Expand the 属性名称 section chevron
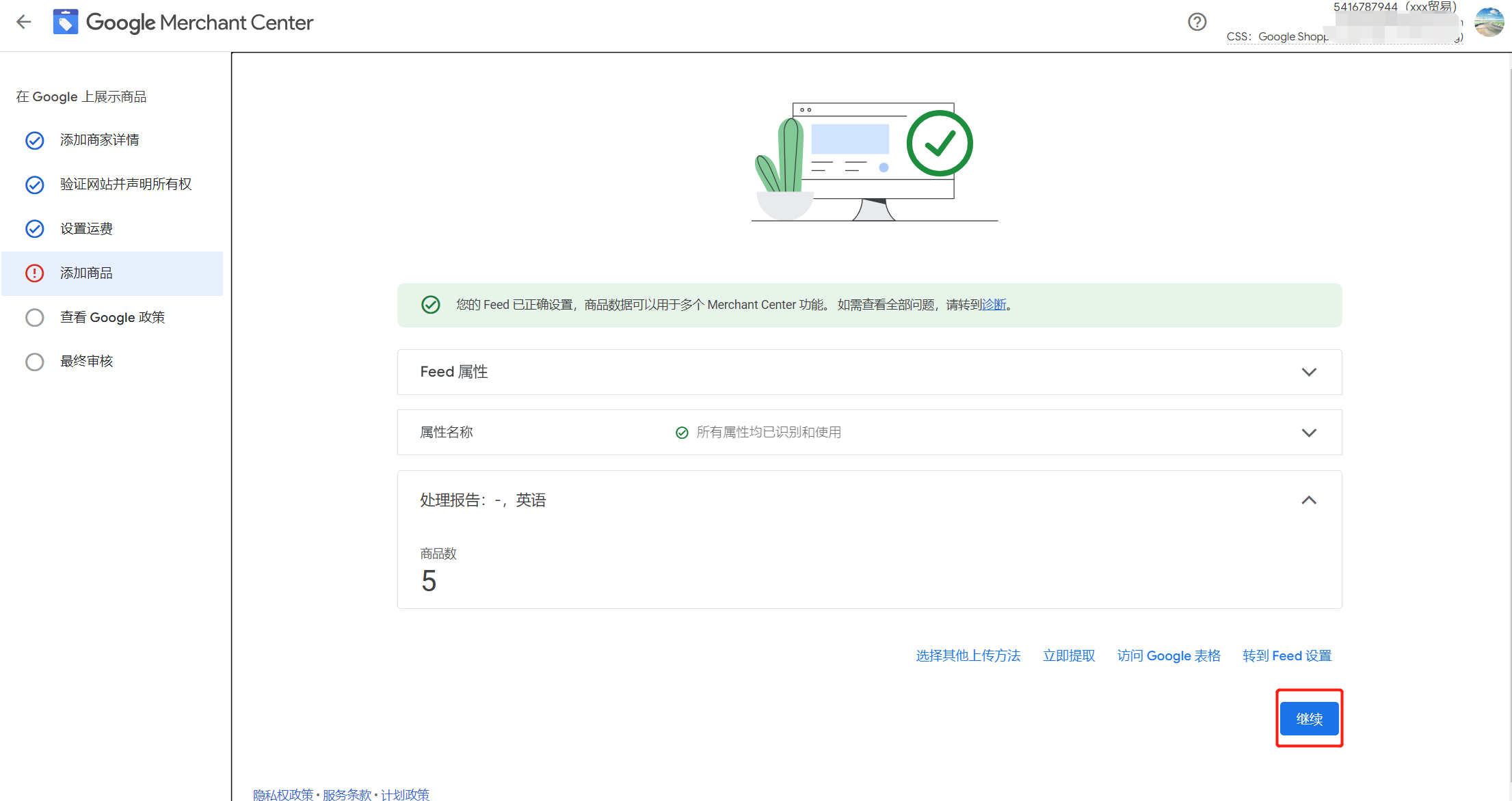This screenshot has height=801, width=1512. (1308, 433)
